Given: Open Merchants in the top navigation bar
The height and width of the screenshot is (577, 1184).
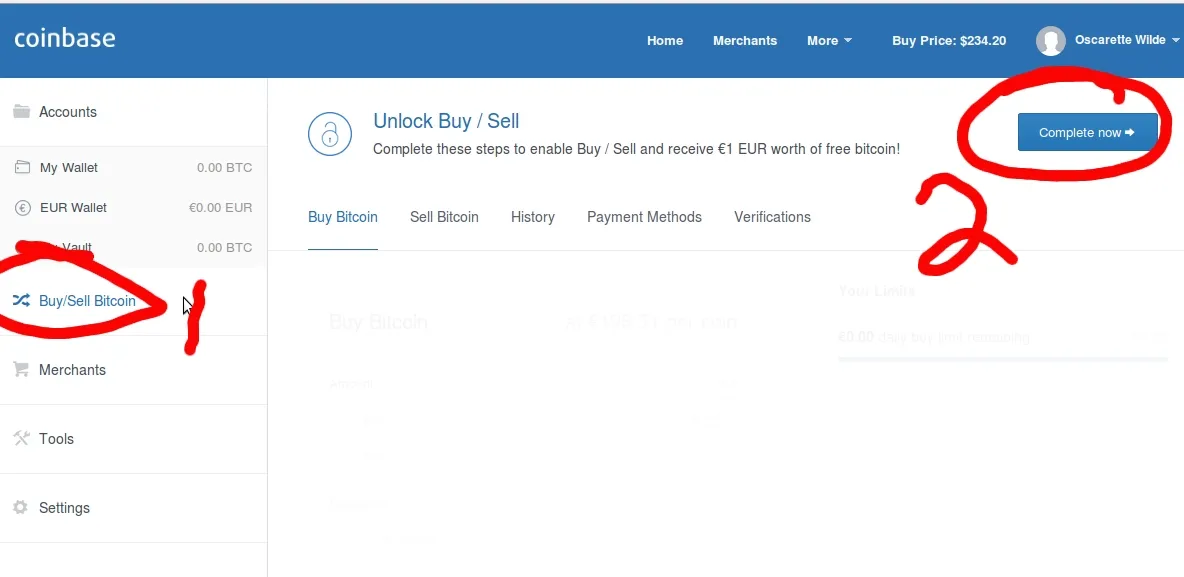Looking at the screenshot, I should [x=745, y=41].
